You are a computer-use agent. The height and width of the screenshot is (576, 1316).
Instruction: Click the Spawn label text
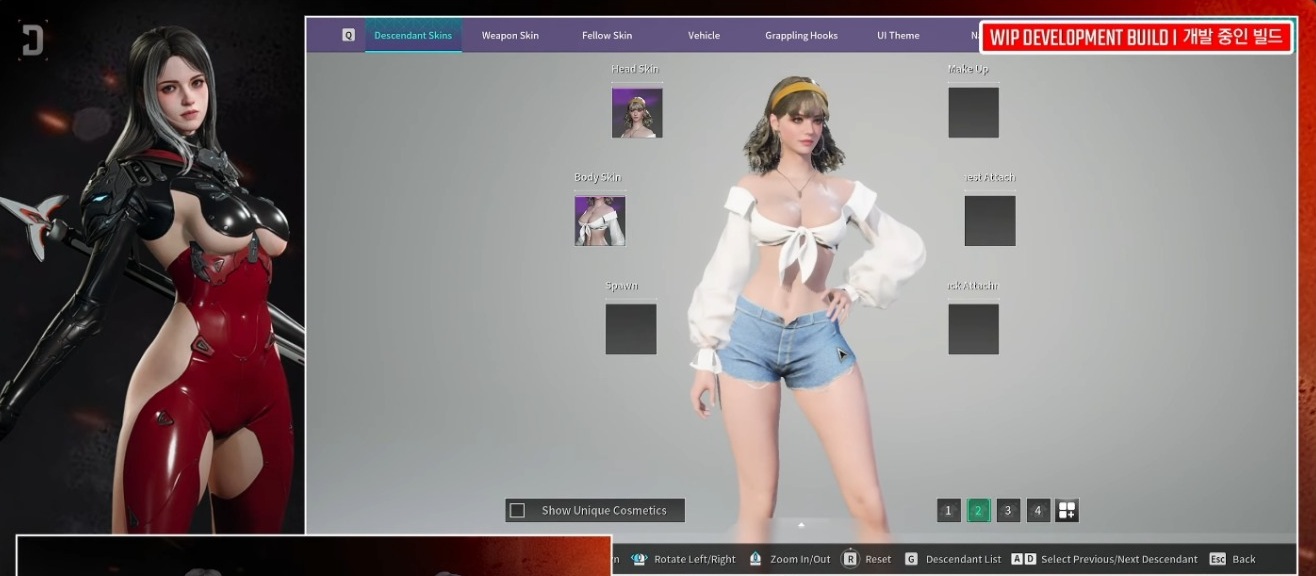point(622,286)
